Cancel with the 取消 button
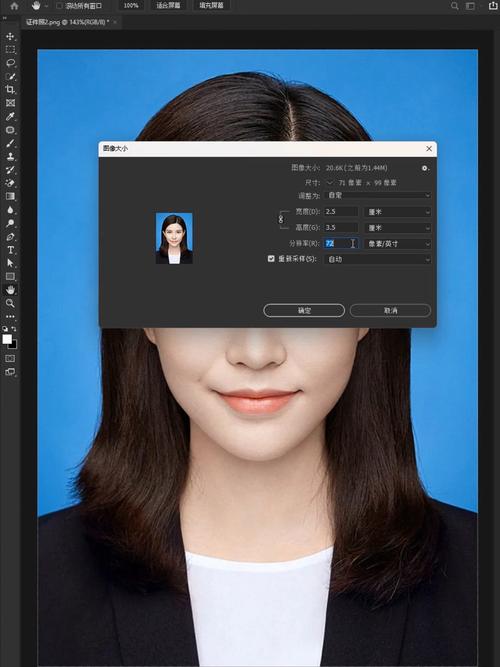This screenshot has height=667, width=500. tap(390, 311)
